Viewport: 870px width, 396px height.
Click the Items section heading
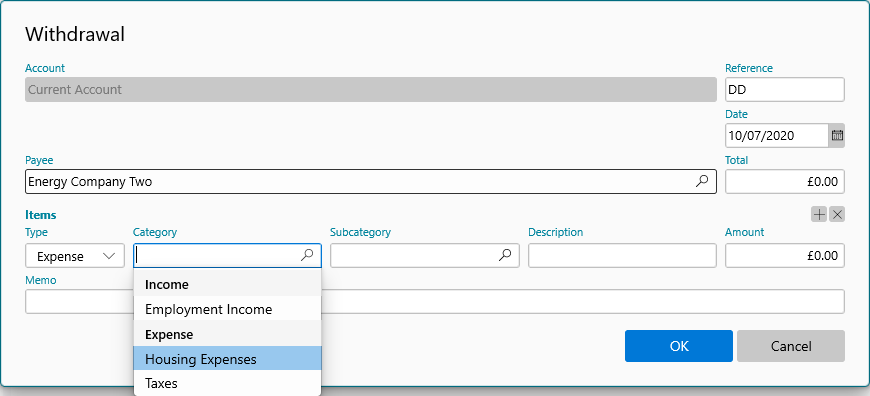[41, 215]
